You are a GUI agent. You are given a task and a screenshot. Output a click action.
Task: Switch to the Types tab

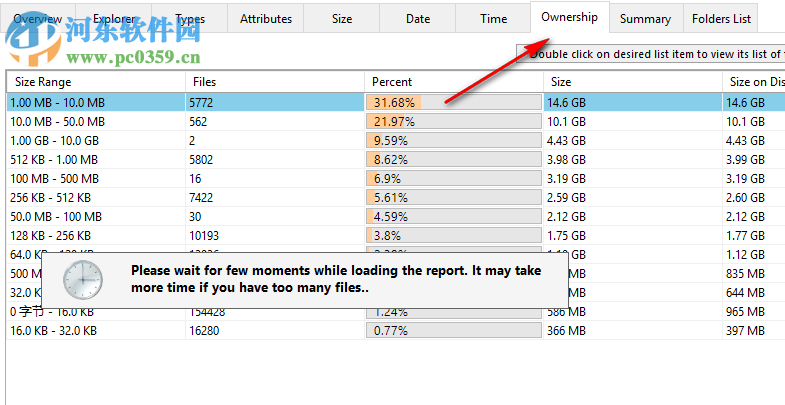(190, 19)
